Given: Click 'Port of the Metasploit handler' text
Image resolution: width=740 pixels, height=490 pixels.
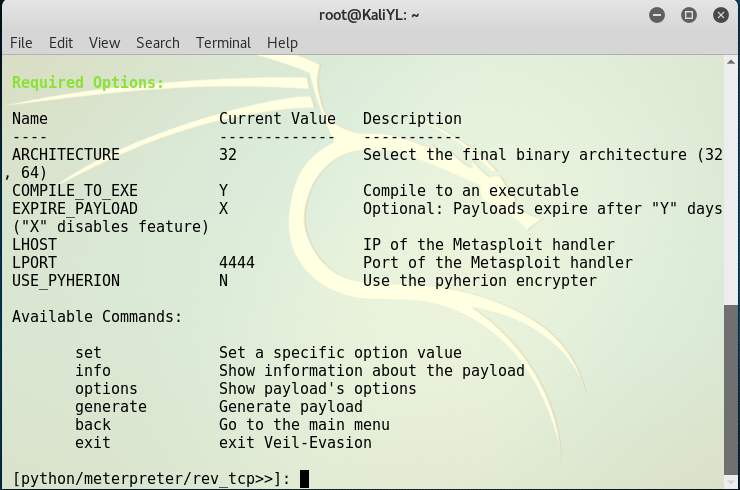Looking at the screenshot, I should pos(497,262).
